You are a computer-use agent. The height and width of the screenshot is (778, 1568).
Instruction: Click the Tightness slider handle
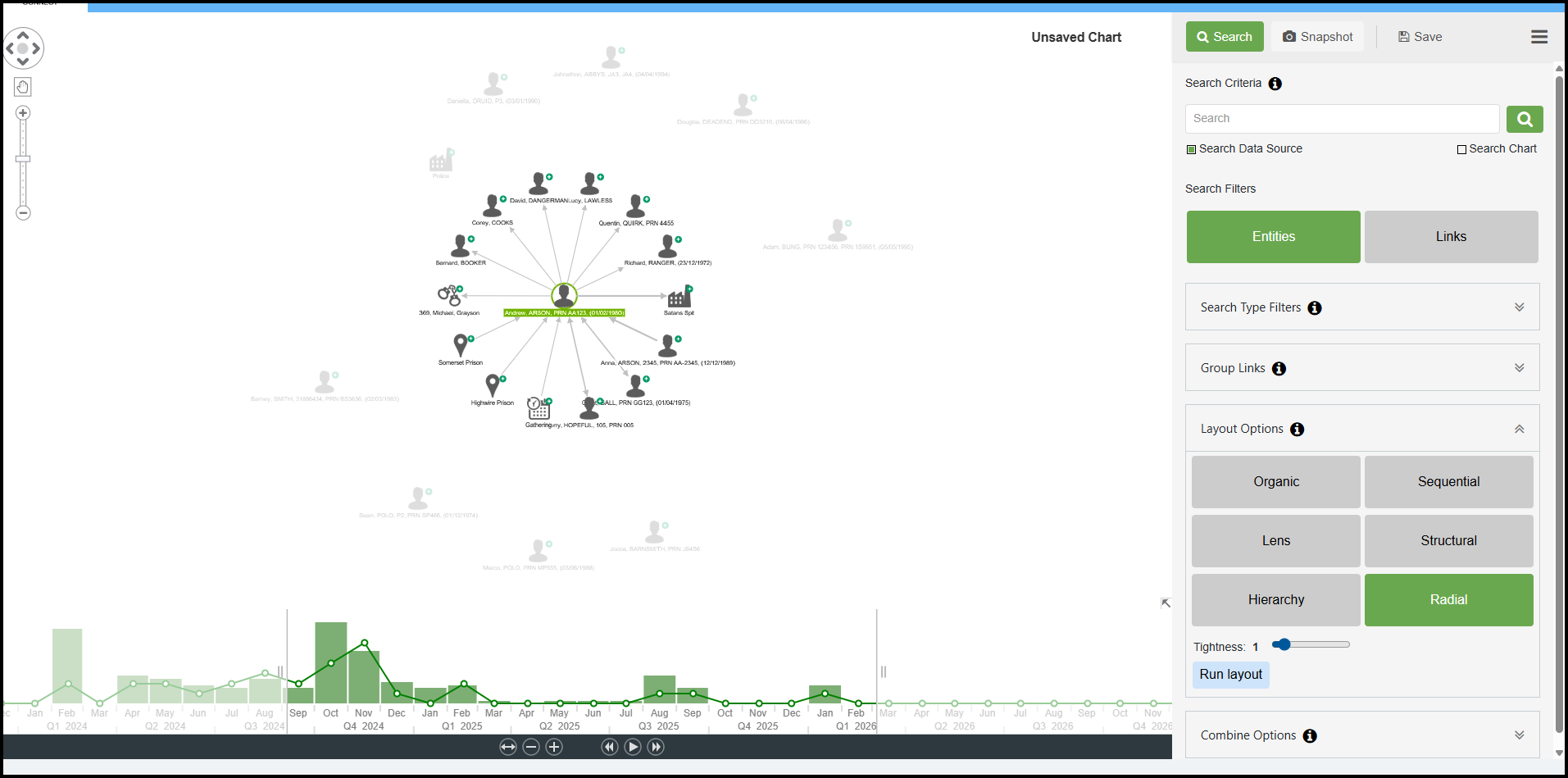click(x=1284, y=645)
